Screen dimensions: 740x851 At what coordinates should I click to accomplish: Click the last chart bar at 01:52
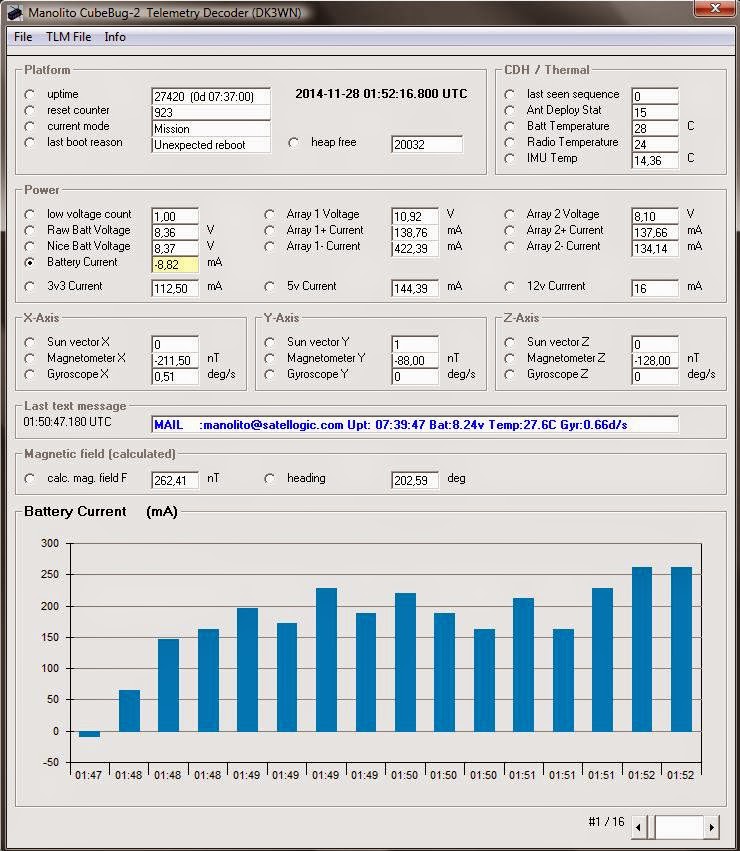coord(681,649)
